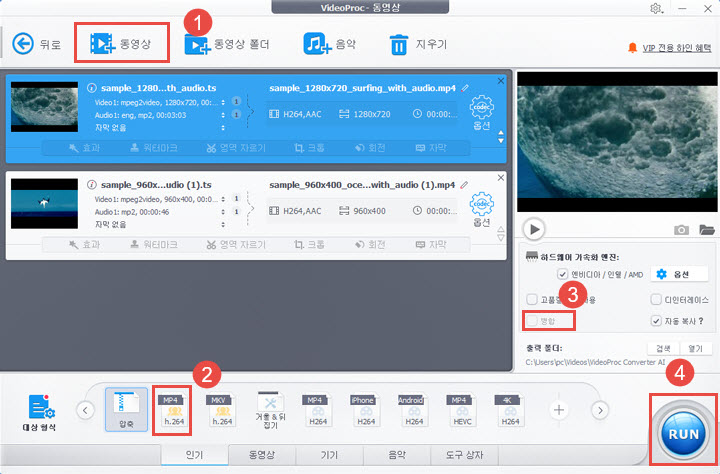Open codec 옵션 for sample_960x400 video
Screen dimensions: 720x474
click(481, 209)
